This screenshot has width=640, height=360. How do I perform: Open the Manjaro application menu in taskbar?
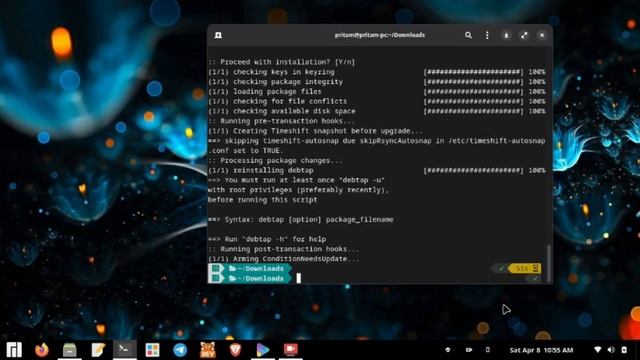click(14, 350)
